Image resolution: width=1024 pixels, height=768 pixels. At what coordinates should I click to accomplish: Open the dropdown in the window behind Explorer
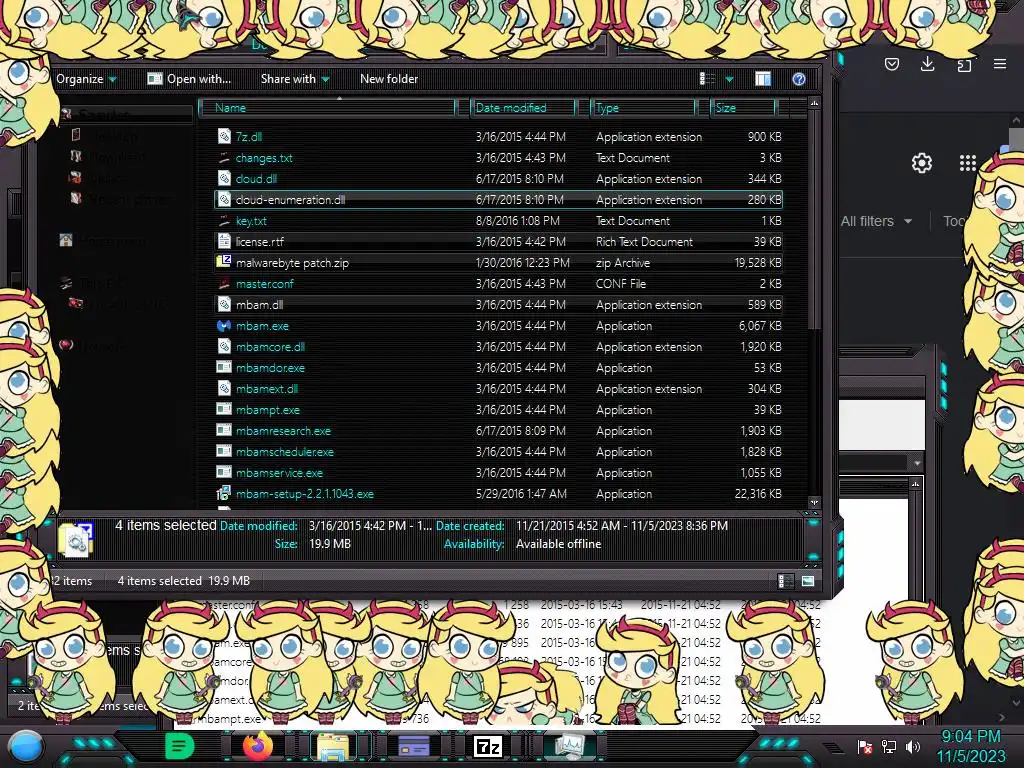917,462
